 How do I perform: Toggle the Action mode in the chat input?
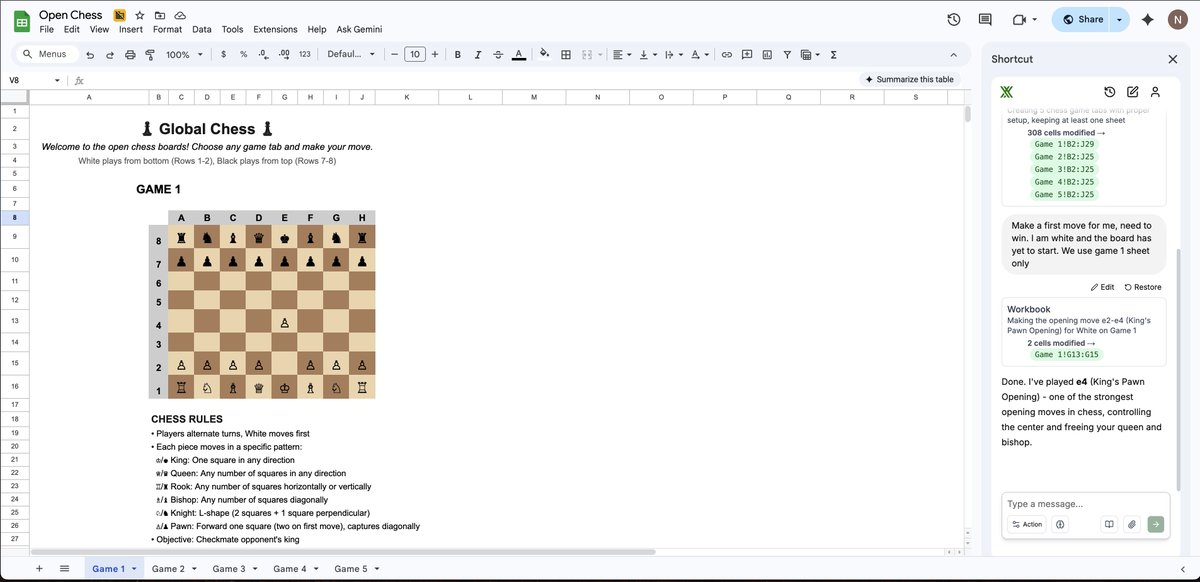pos(1026,523)
